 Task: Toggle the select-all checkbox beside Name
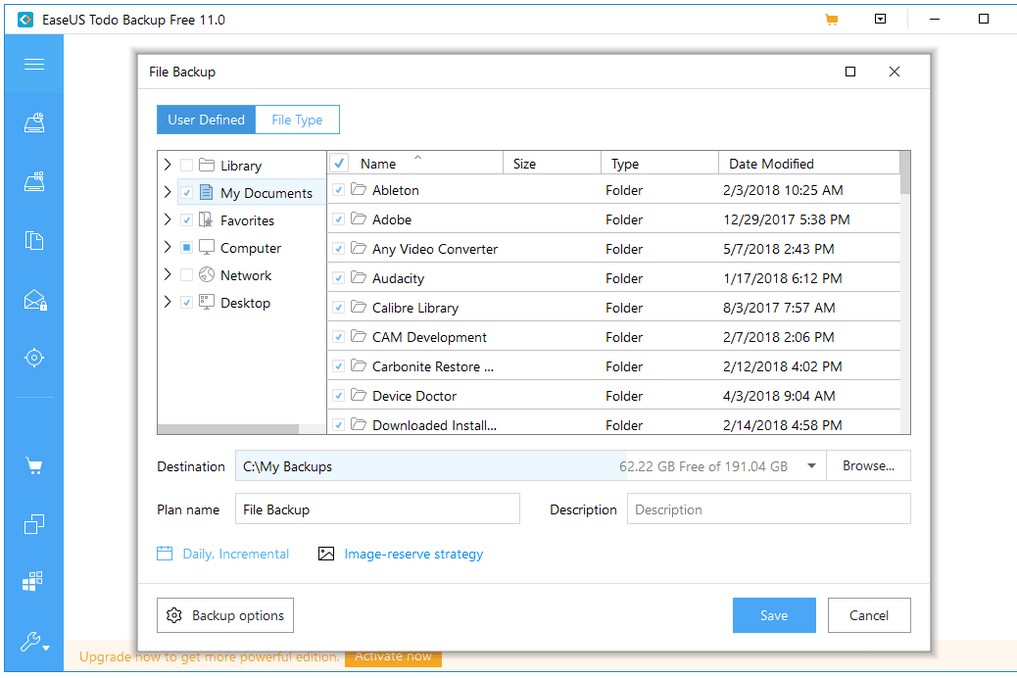339,163
